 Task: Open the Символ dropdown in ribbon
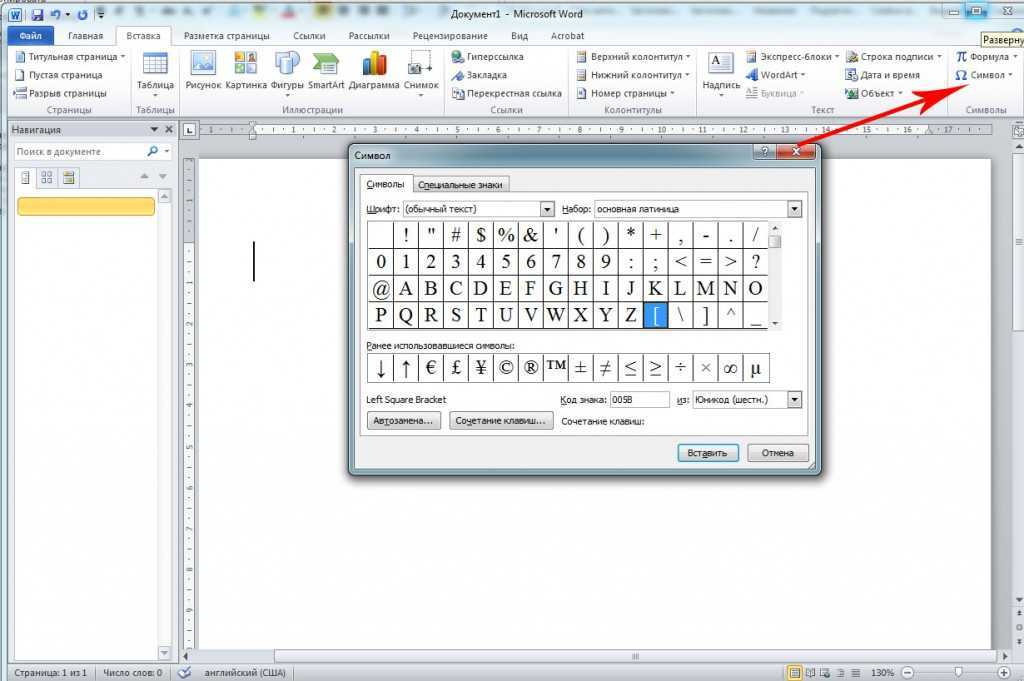[984, 75]
